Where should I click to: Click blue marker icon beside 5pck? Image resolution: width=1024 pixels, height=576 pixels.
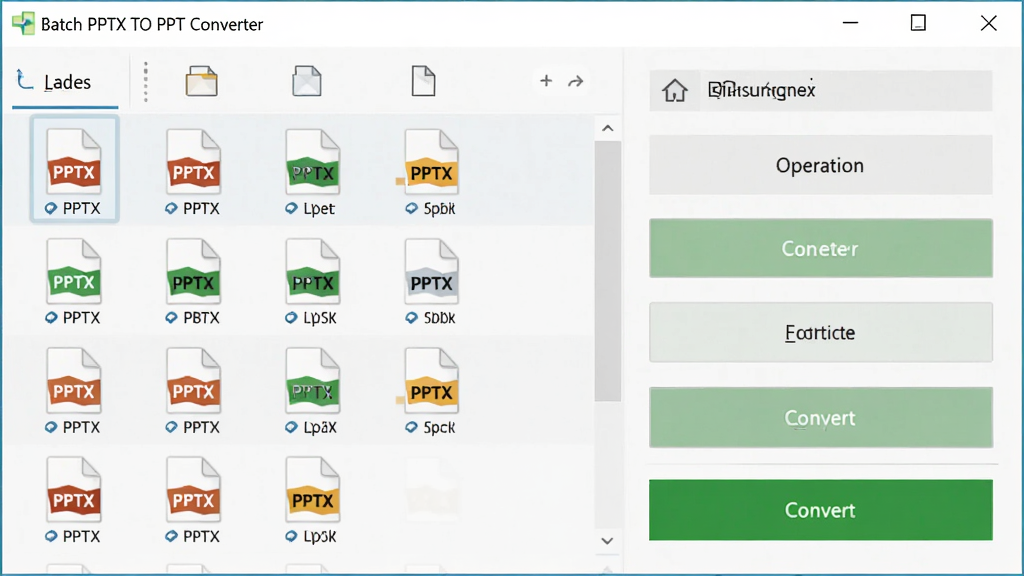(x=411, y=428)
